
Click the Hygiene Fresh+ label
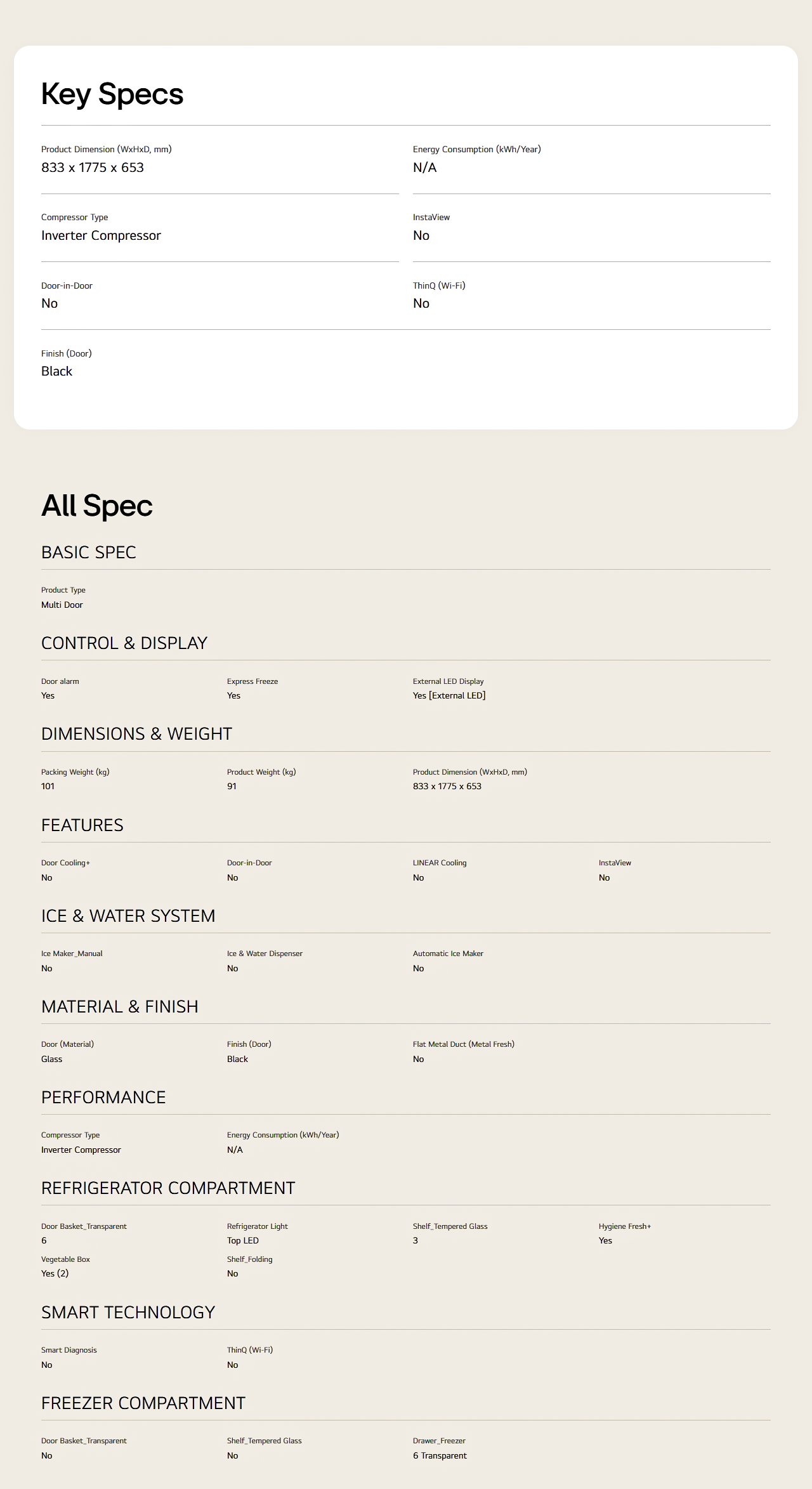coord(625,1226)
